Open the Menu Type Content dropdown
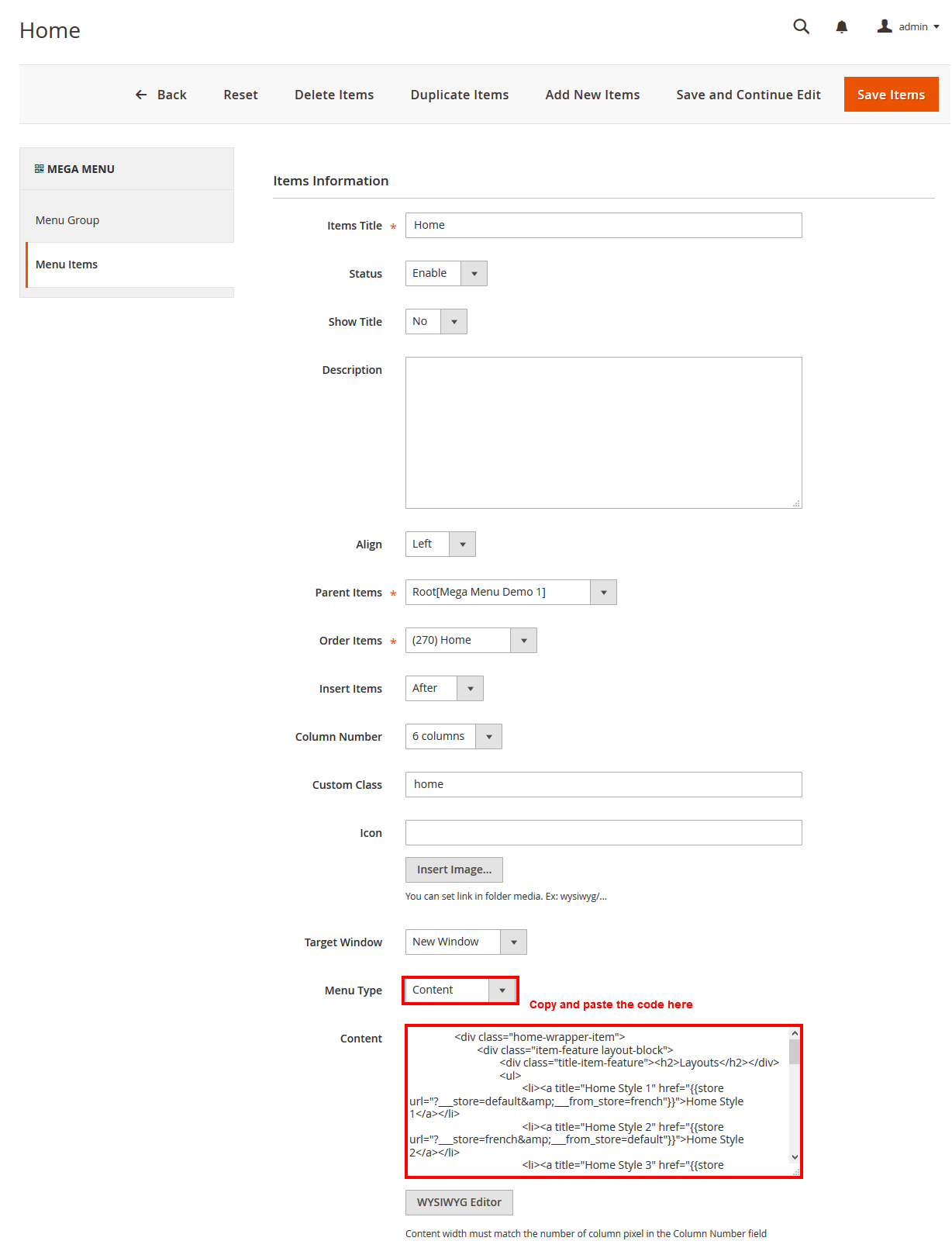Screen dimensions: 952x1248 (x=460, y=990)
